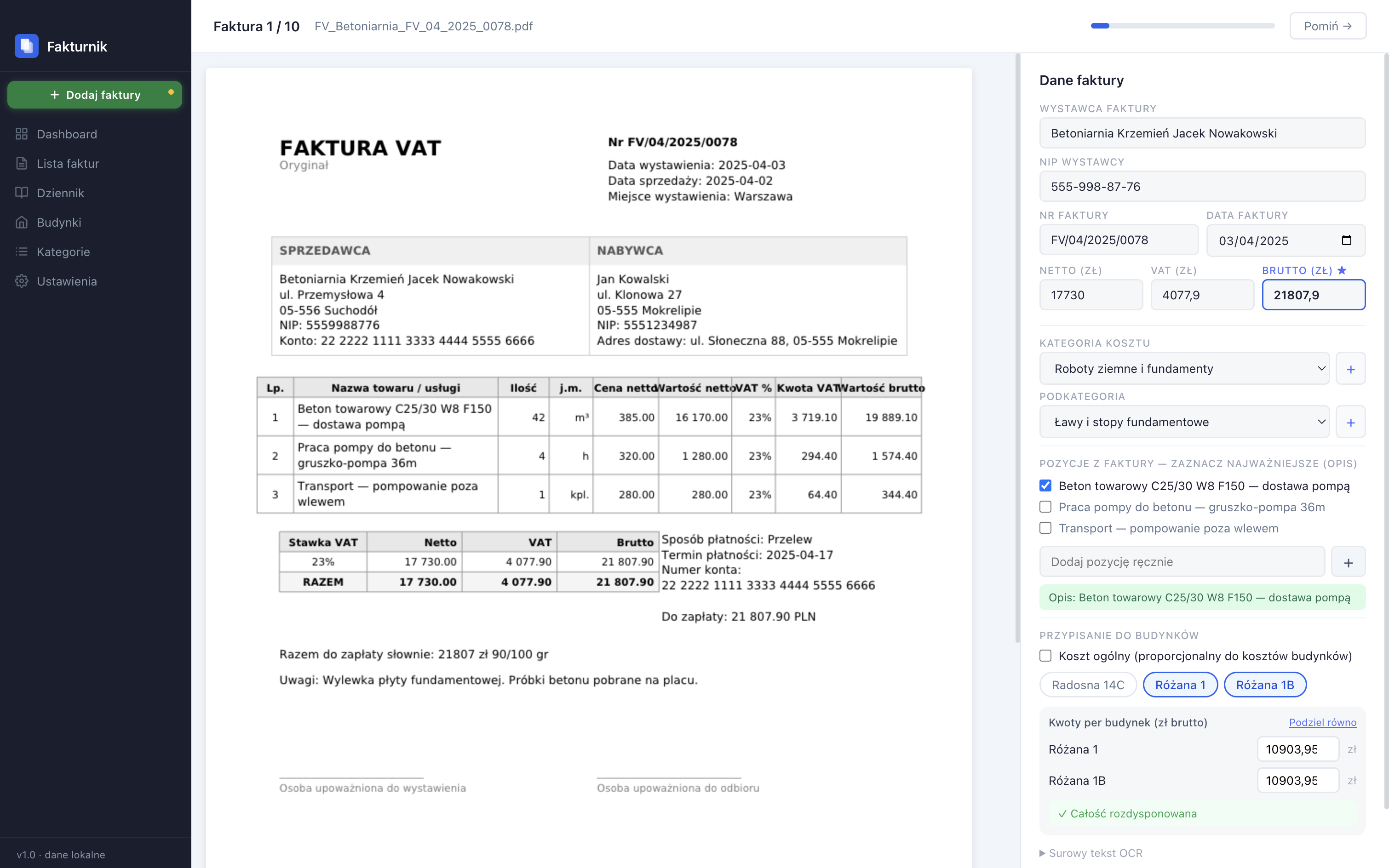The image size is (1389, 868).
Task: Click the Fakturnik logo icon
Action: (x=26, y=46)
